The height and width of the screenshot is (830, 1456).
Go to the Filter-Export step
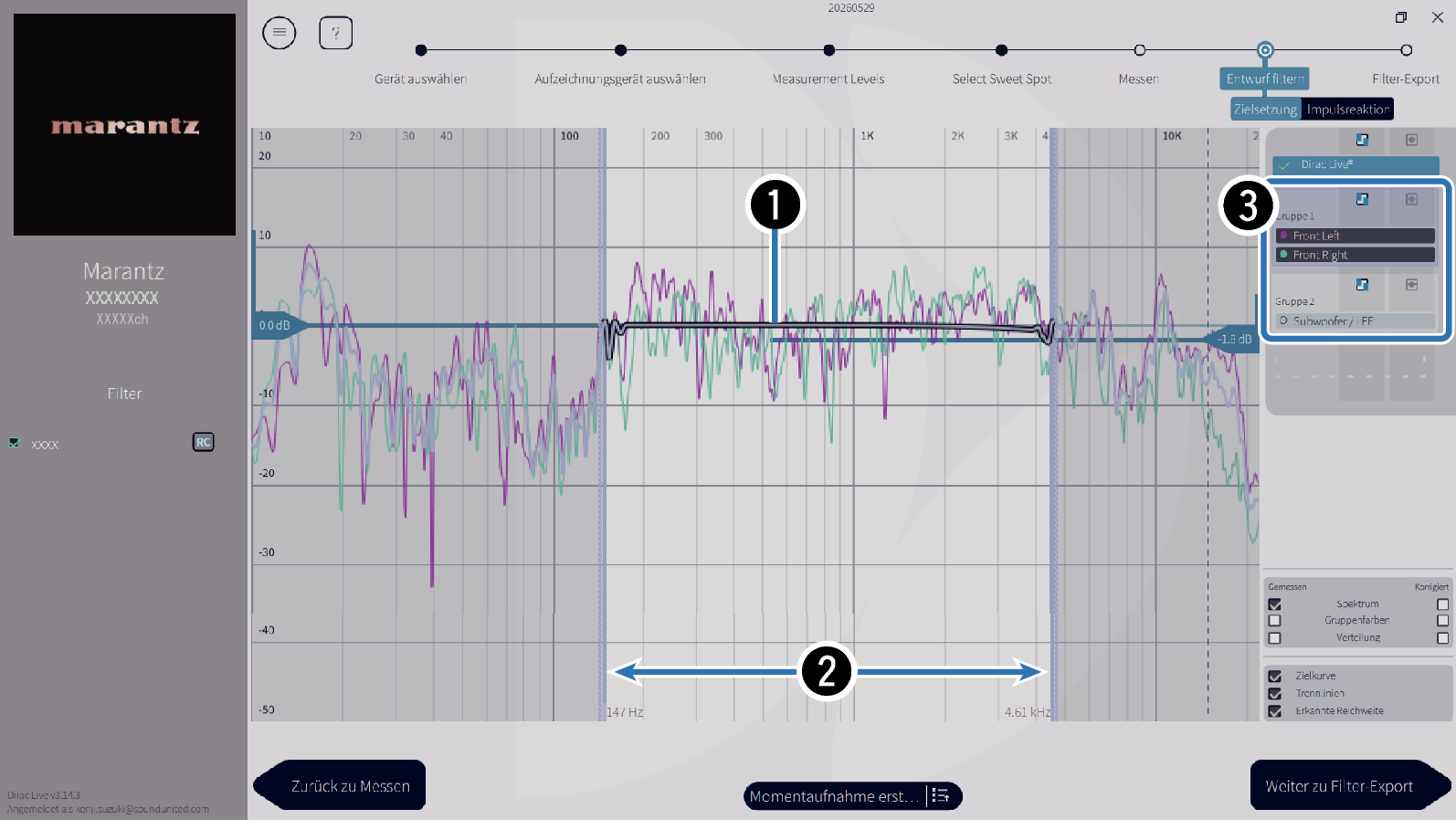pyautogui.click(x=1406, y=79)
